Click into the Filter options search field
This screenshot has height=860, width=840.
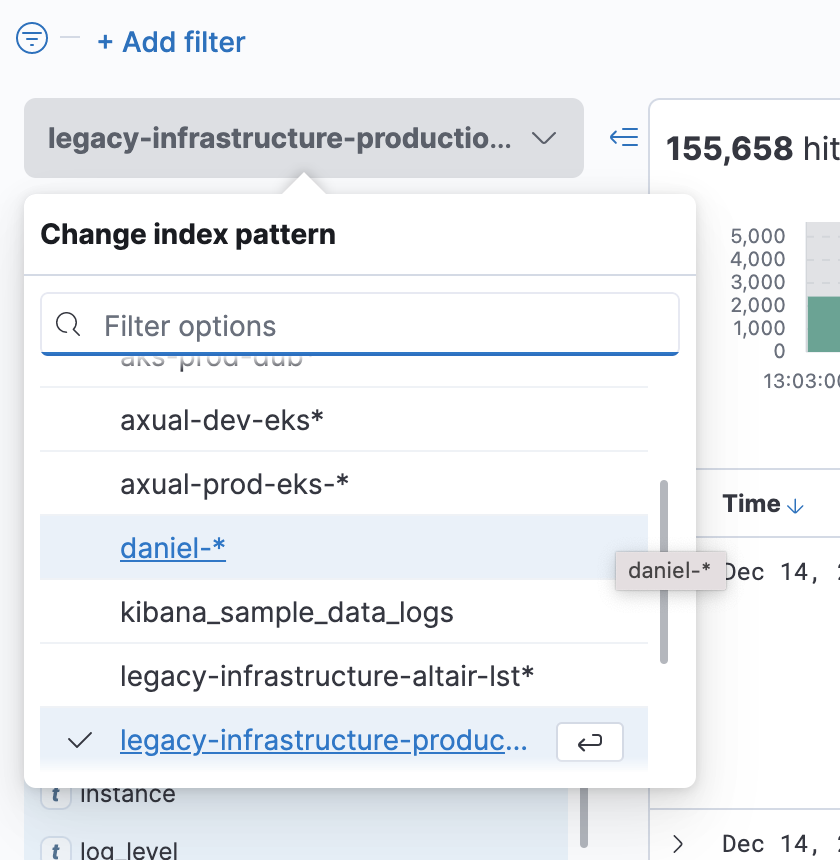click(380, 325)
